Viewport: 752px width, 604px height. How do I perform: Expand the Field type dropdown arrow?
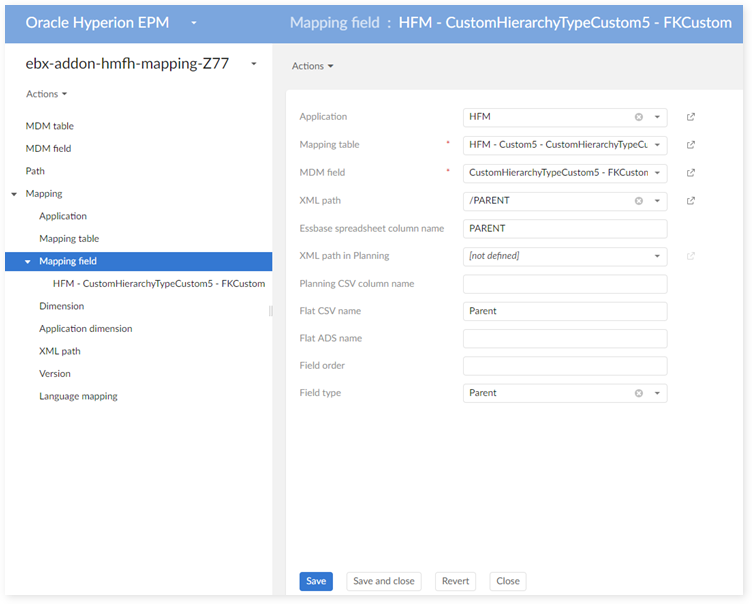[x=657, y=393]
